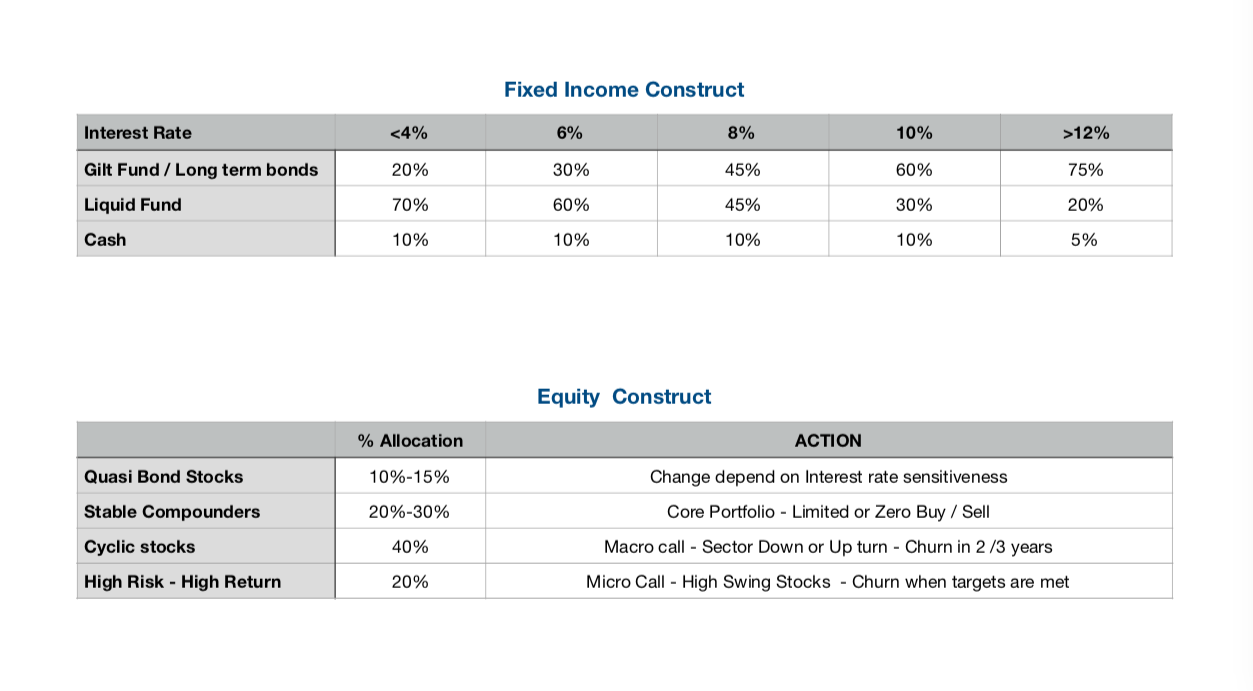Click the Fixed Income Construct heading
This screenshot has width=1253, height=691.
click(624, 90)
